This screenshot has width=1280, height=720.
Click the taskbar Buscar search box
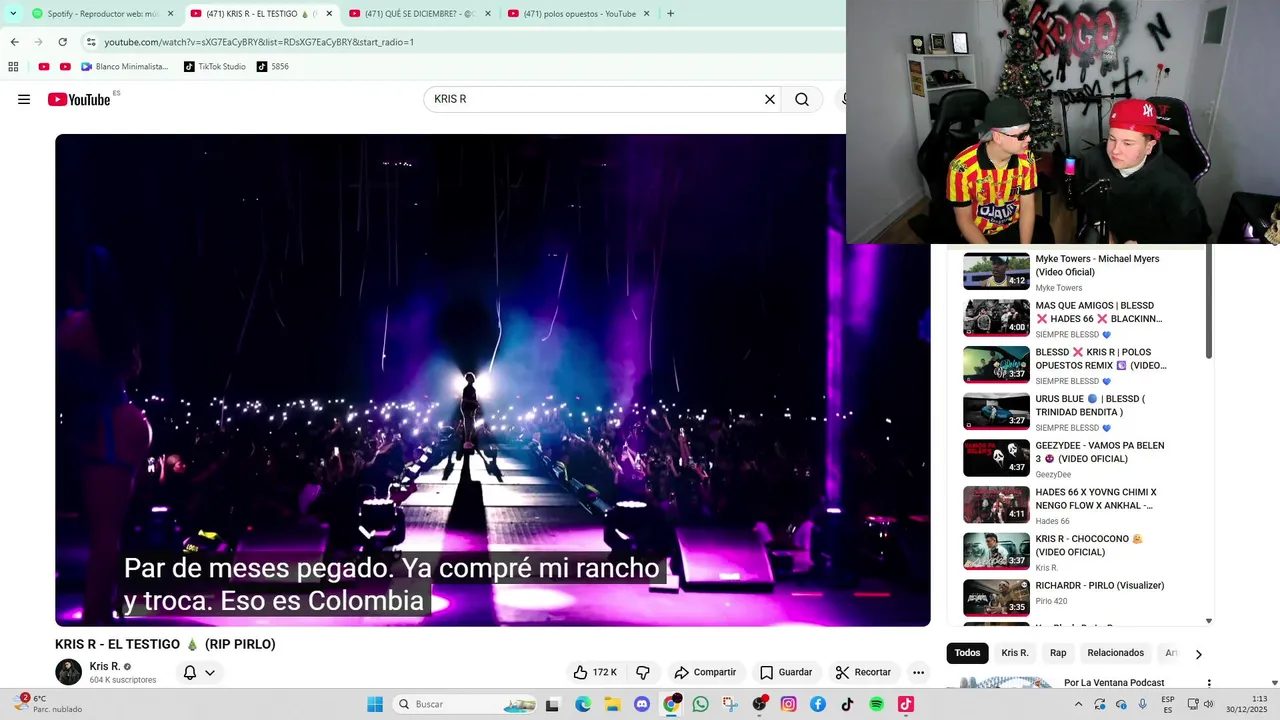[465, 704]
